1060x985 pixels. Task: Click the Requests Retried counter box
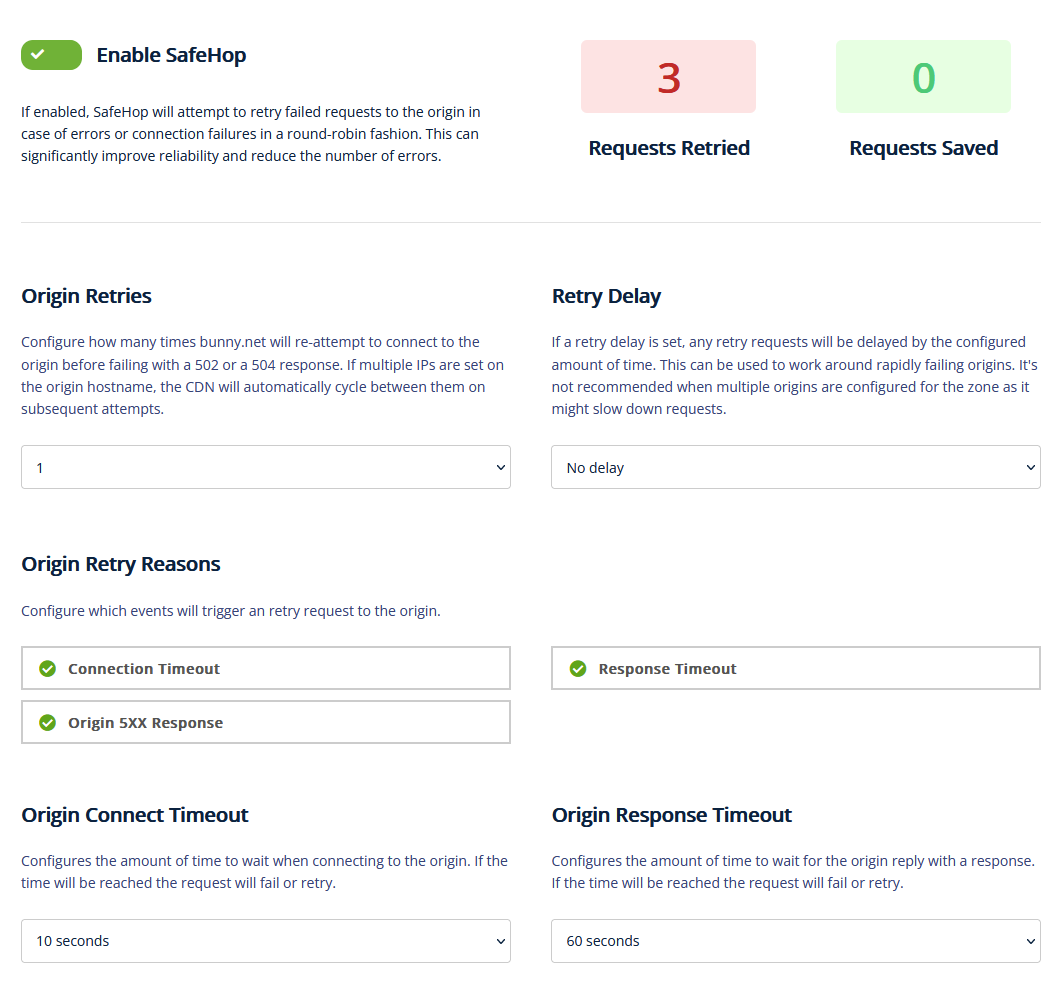click(668, 77)
